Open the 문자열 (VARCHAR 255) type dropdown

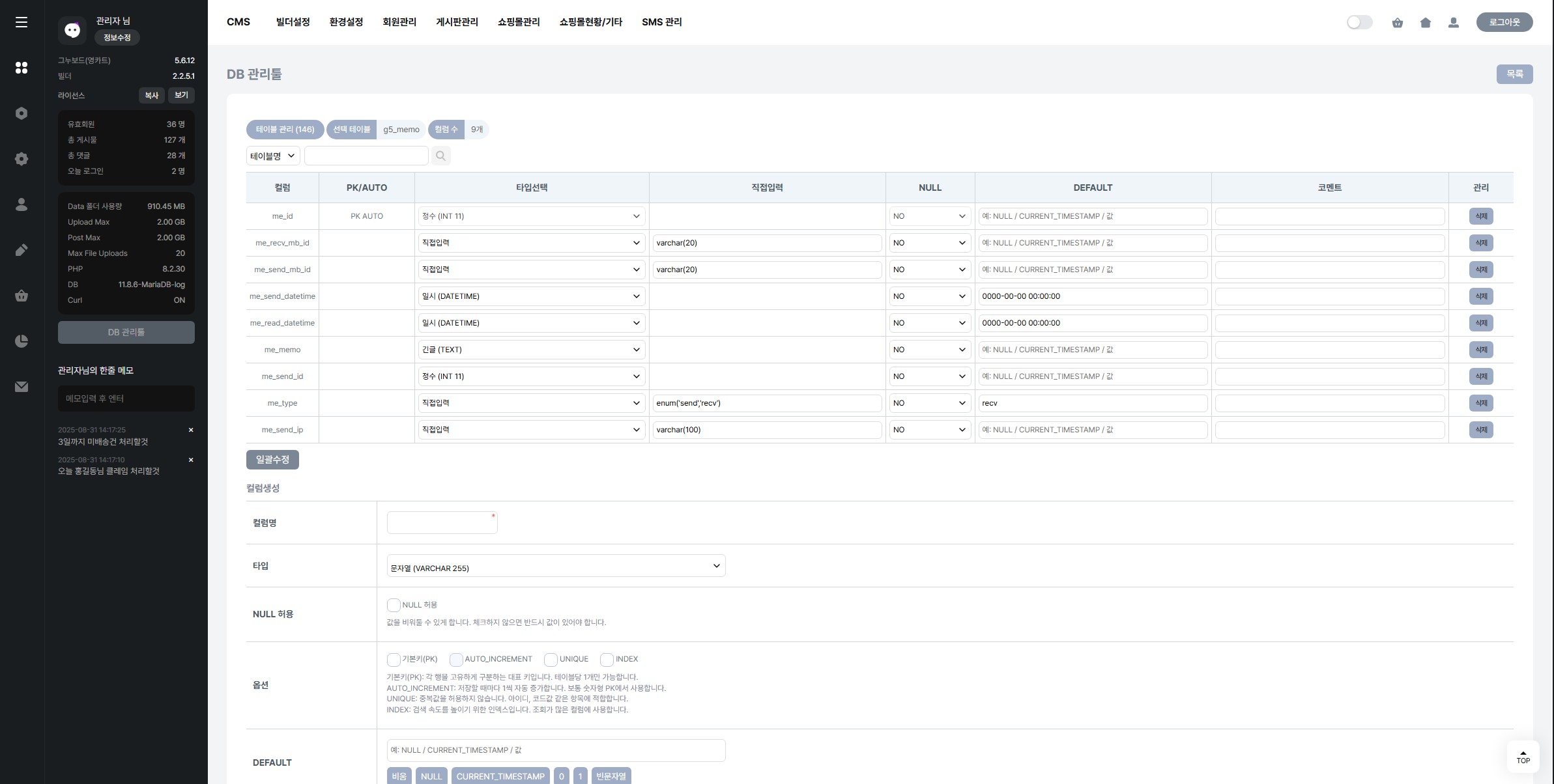pyautogui.click(x=555, y=567)
